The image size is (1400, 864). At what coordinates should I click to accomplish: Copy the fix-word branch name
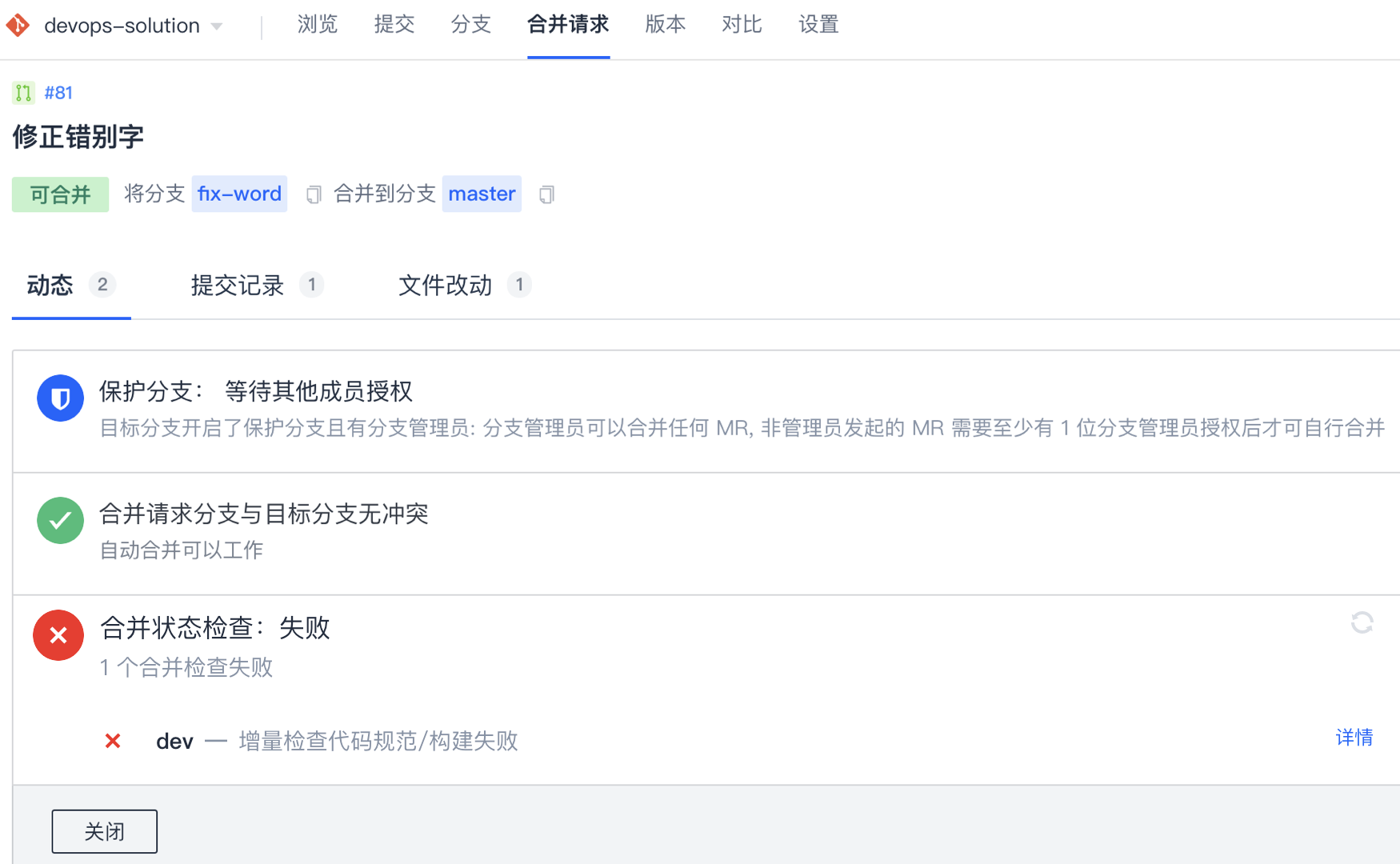(314, 194)
